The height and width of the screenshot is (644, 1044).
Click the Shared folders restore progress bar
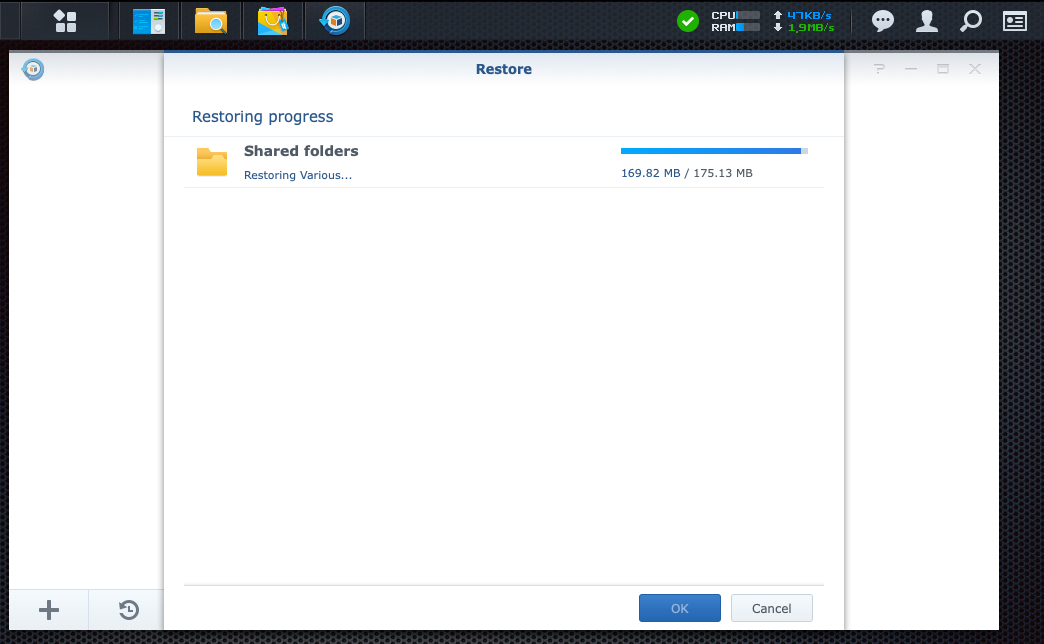coord(714,151)
